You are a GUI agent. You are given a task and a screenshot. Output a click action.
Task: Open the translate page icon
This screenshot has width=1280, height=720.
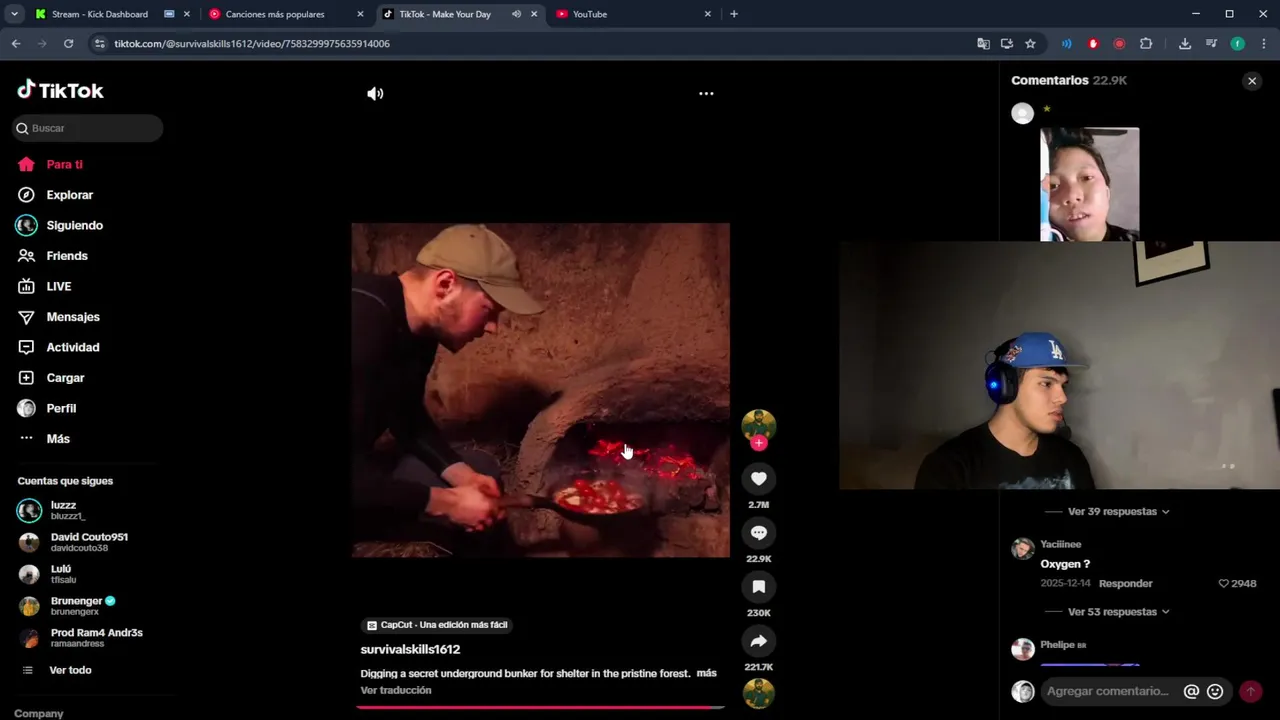point(983,44)
